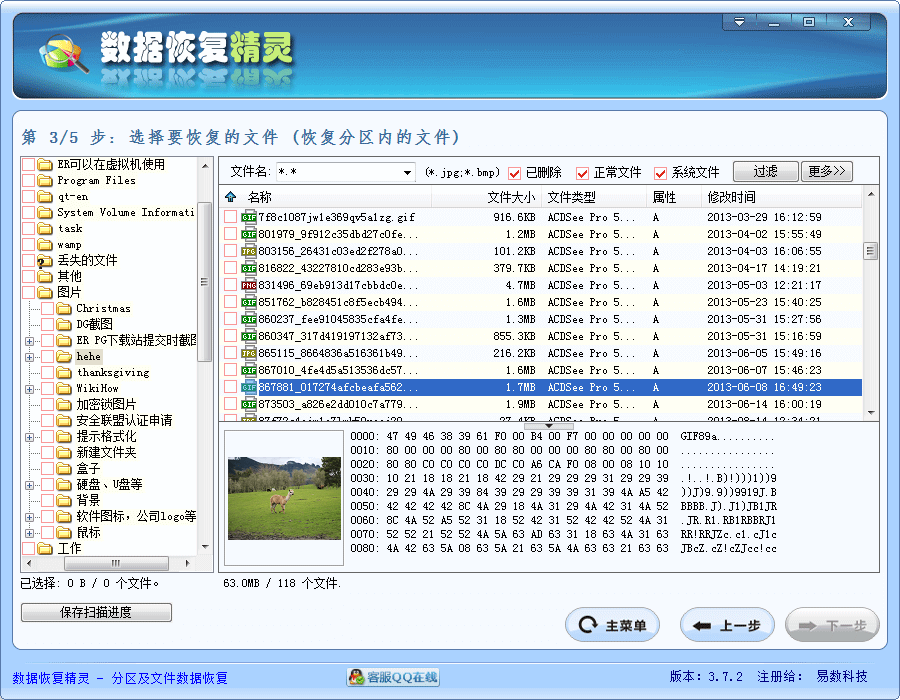Click the GIF icon of file 801979_9f912c35dbd27c0fe
The image size is (900, 700).
click(x=249, y=234)
